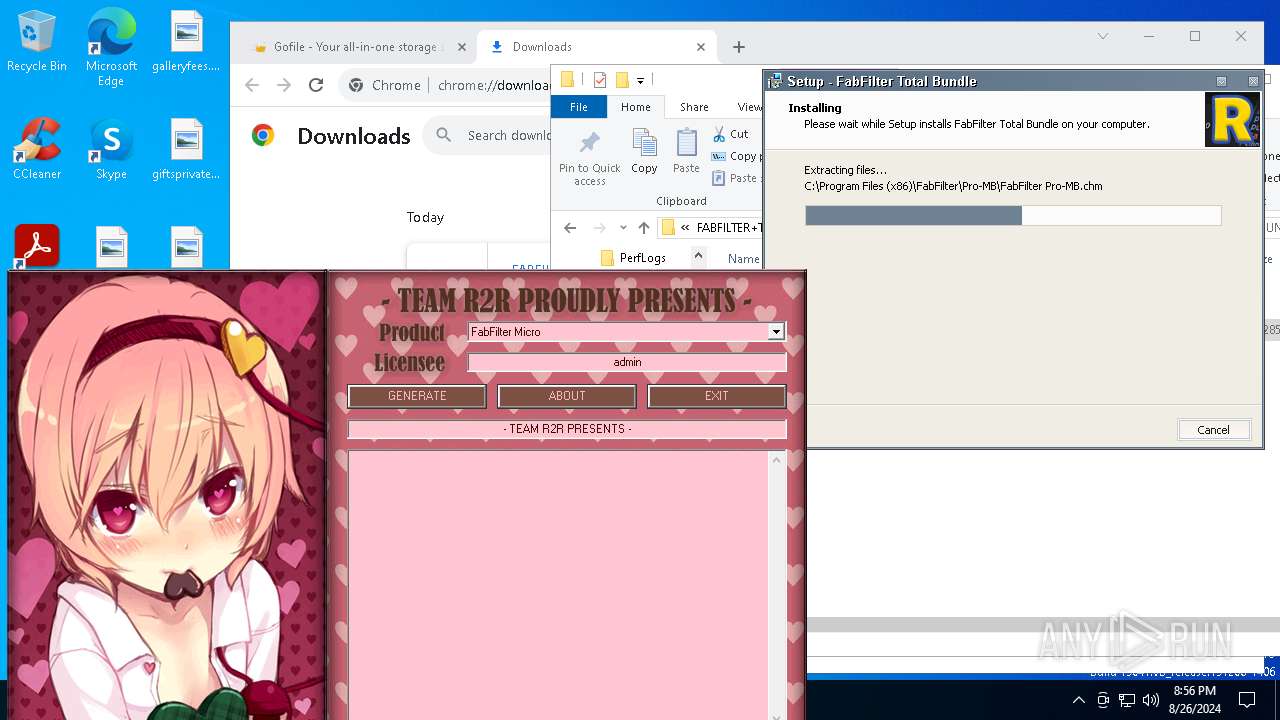Image resolution: width=1280 pixels, height=720 pixels.
Task: Click Chrome's Reload page icon
Action: [316, 85]
